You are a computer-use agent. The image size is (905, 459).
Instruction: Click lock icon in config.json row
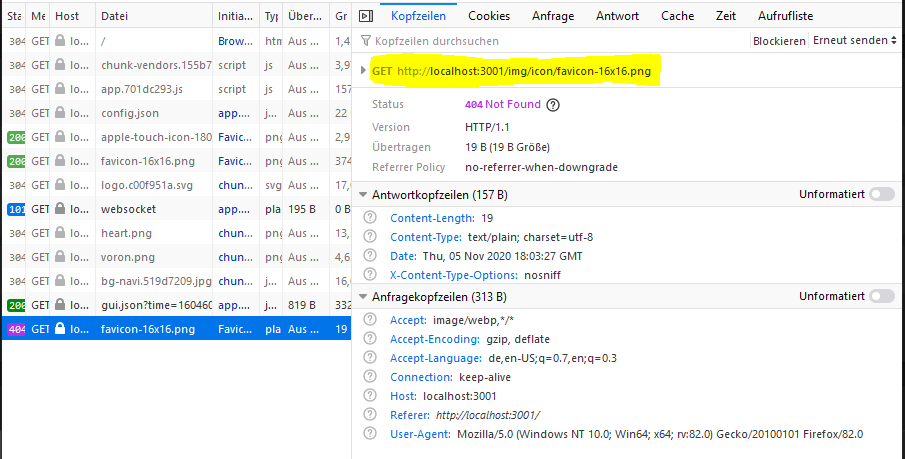60,113
